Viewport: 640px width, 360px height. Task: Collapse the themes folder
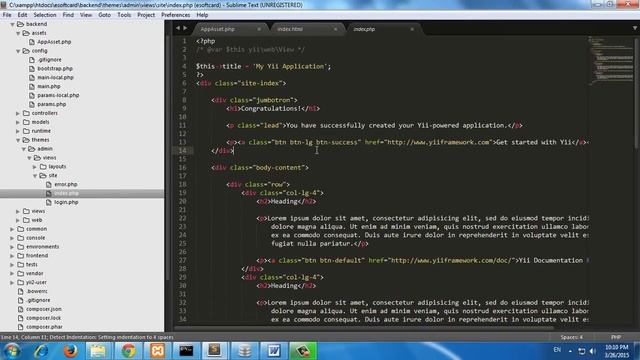(18, 140)
